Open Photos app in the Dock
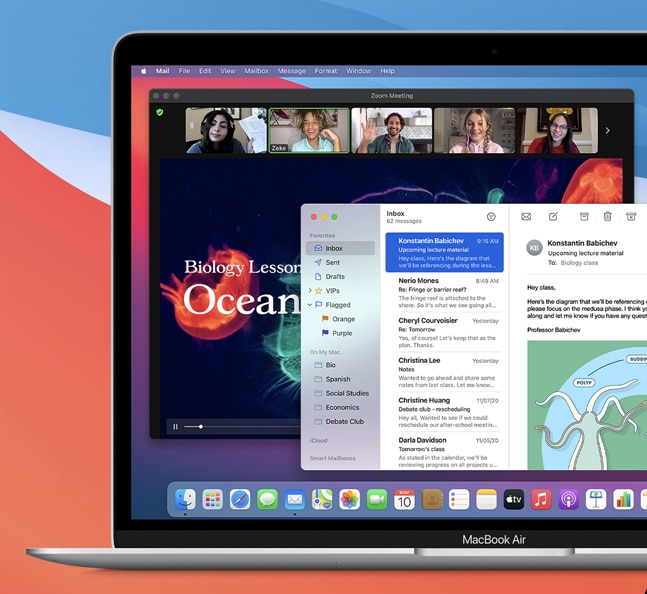Viewport: 647px width, 594px height. point(349,500)
